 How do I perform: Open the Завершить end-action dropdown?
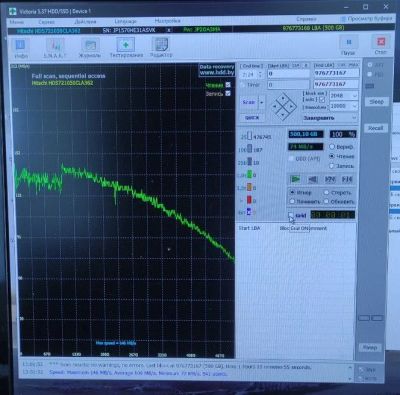[330, 118]
